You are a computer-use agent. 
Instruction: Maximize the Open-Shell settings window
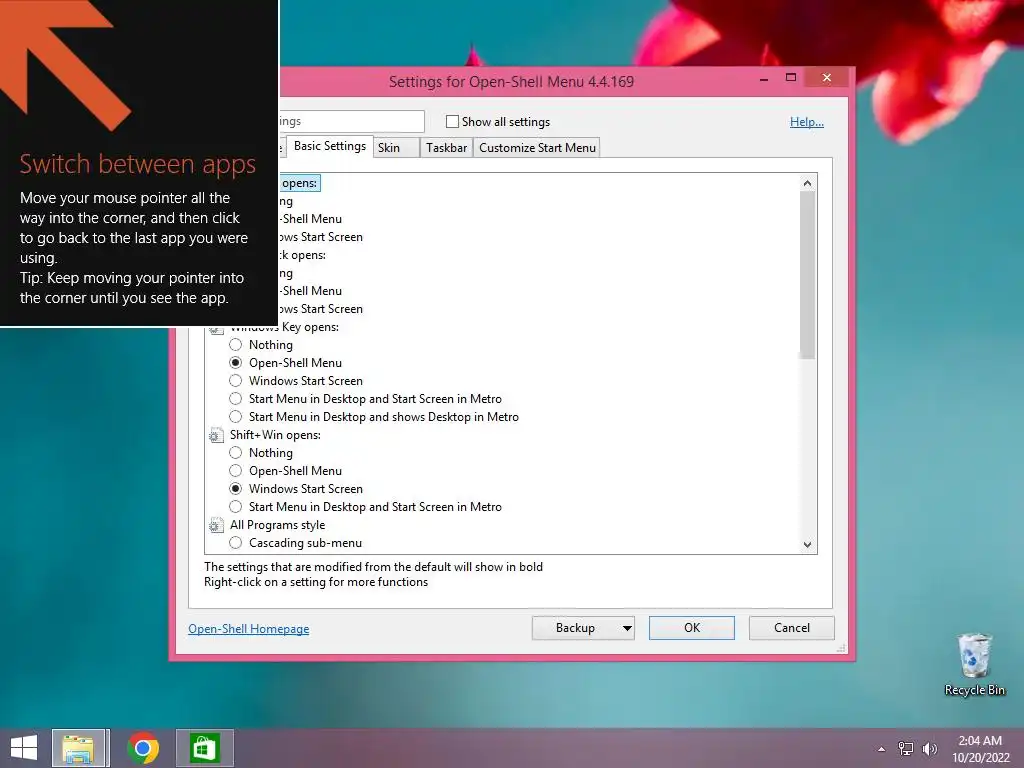(x=791, y=78)
